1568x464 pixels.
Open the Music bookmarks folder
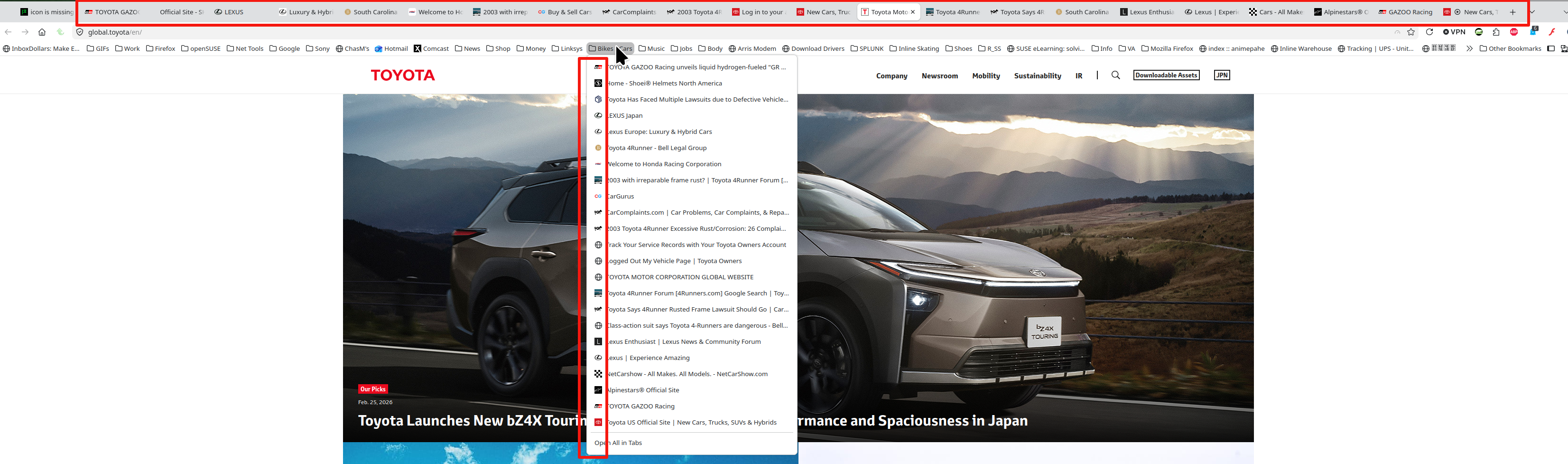(x=651, y=49)
